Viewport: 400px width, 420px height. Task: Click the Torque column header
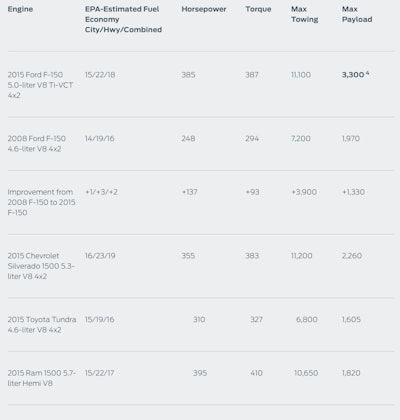click(x=258, y=9)
